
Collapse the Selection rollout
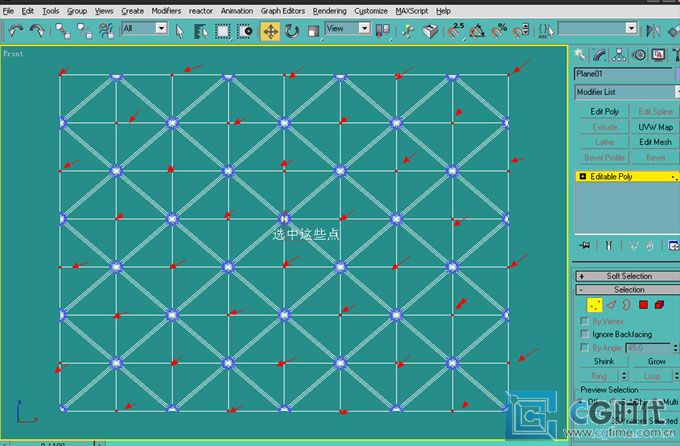point(628,289)
